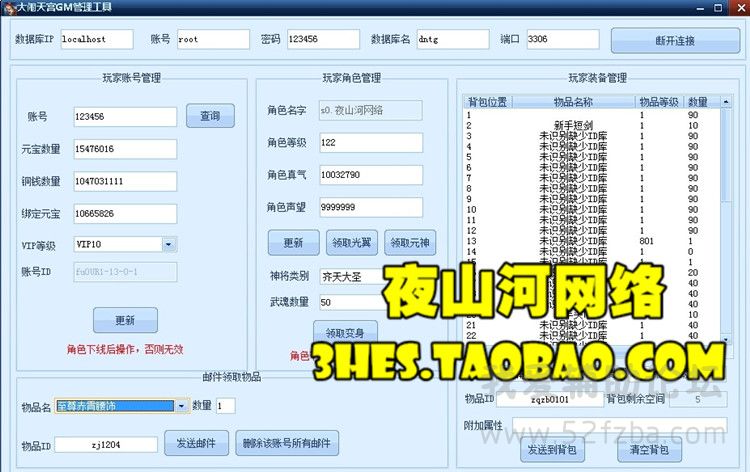Screen dimensions: 750x472
Task: Click the 背包位置 column header
Action: pos(488,102)
